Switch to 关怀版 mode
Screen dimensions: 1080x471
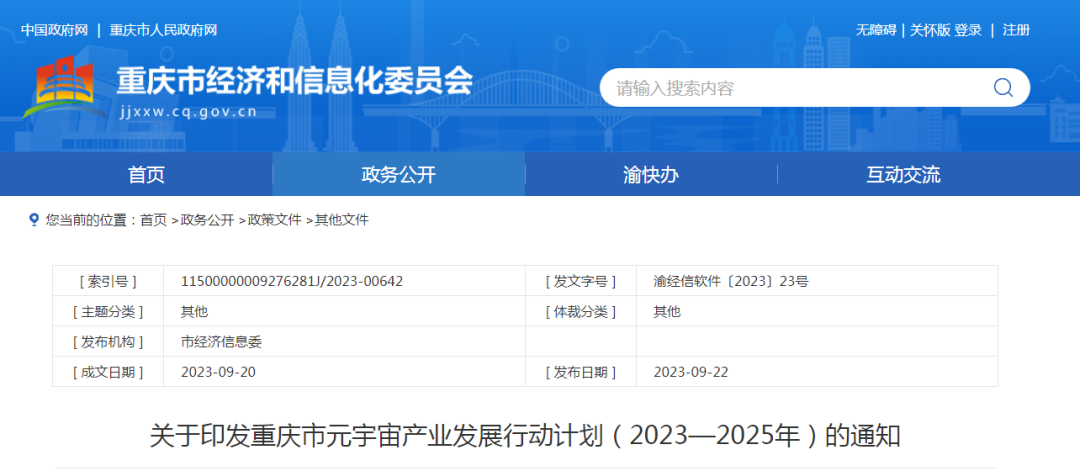tap(930, 30)
